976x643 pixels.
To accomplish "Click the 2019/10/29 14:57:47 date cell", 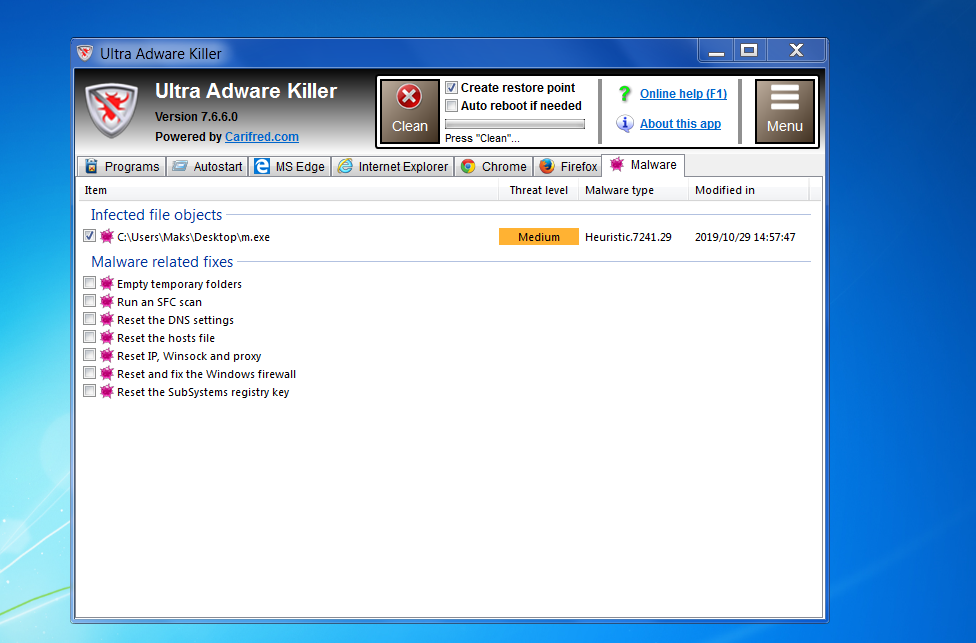I will [x=745, y=237].
